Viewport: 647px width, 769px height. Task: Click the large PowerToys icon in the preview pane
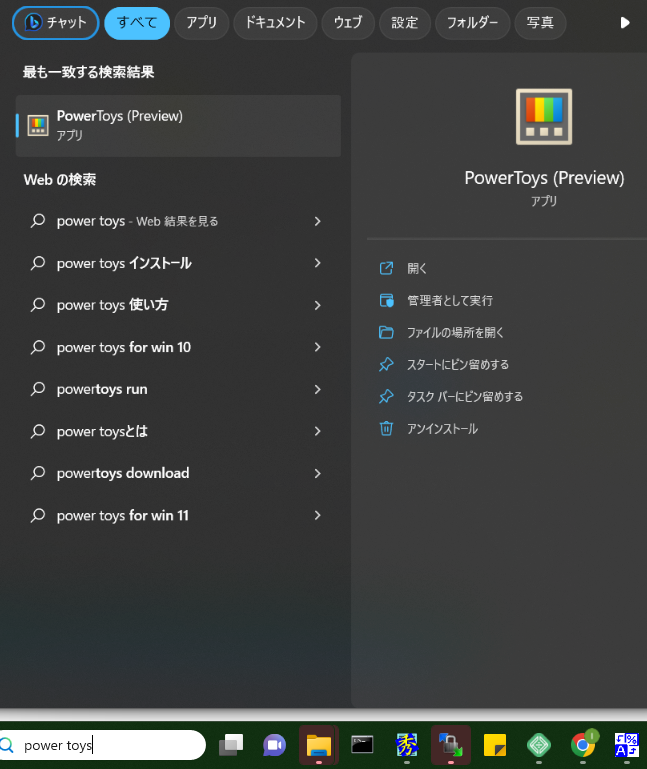click(x=543, y=117)
